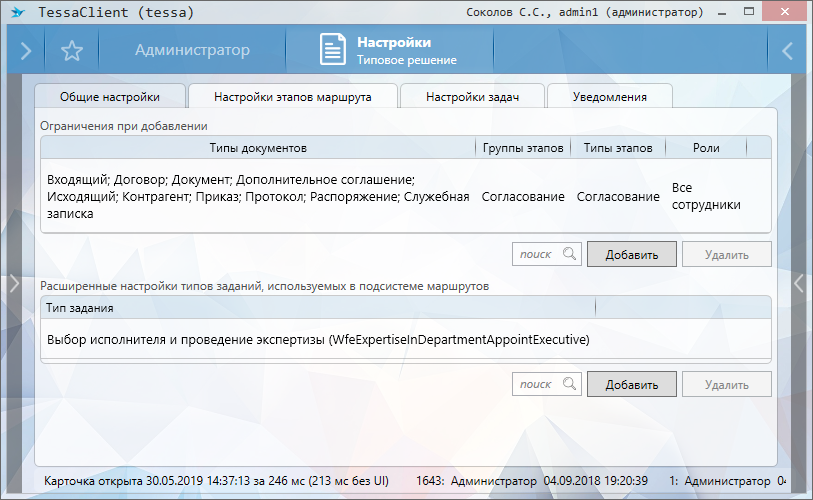This screenshot has height=500, width=813.
Task: Open right sidebar via header bar chevron
Action: point(787,51)
